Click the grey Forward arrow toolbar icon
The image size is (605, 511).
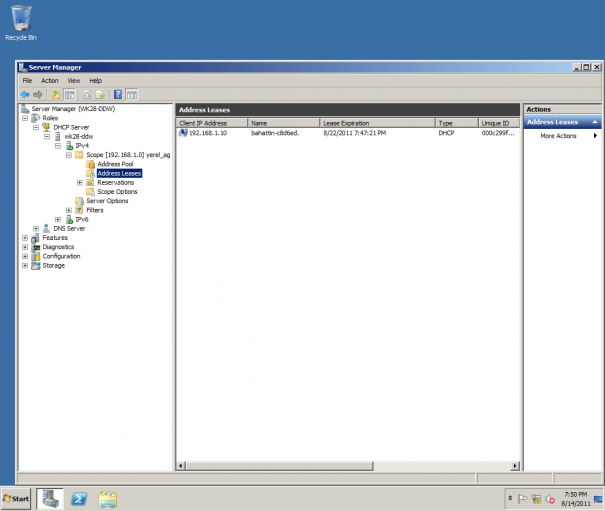(38, 95)
